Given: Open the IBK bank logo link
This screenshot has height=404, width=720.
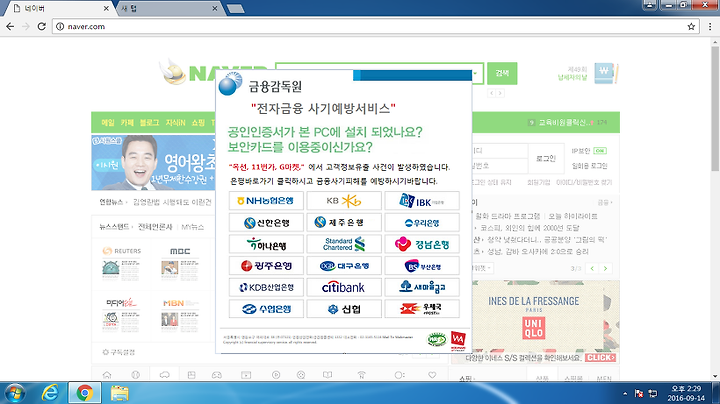Looking at the screenshot, I should coord(422,201).
